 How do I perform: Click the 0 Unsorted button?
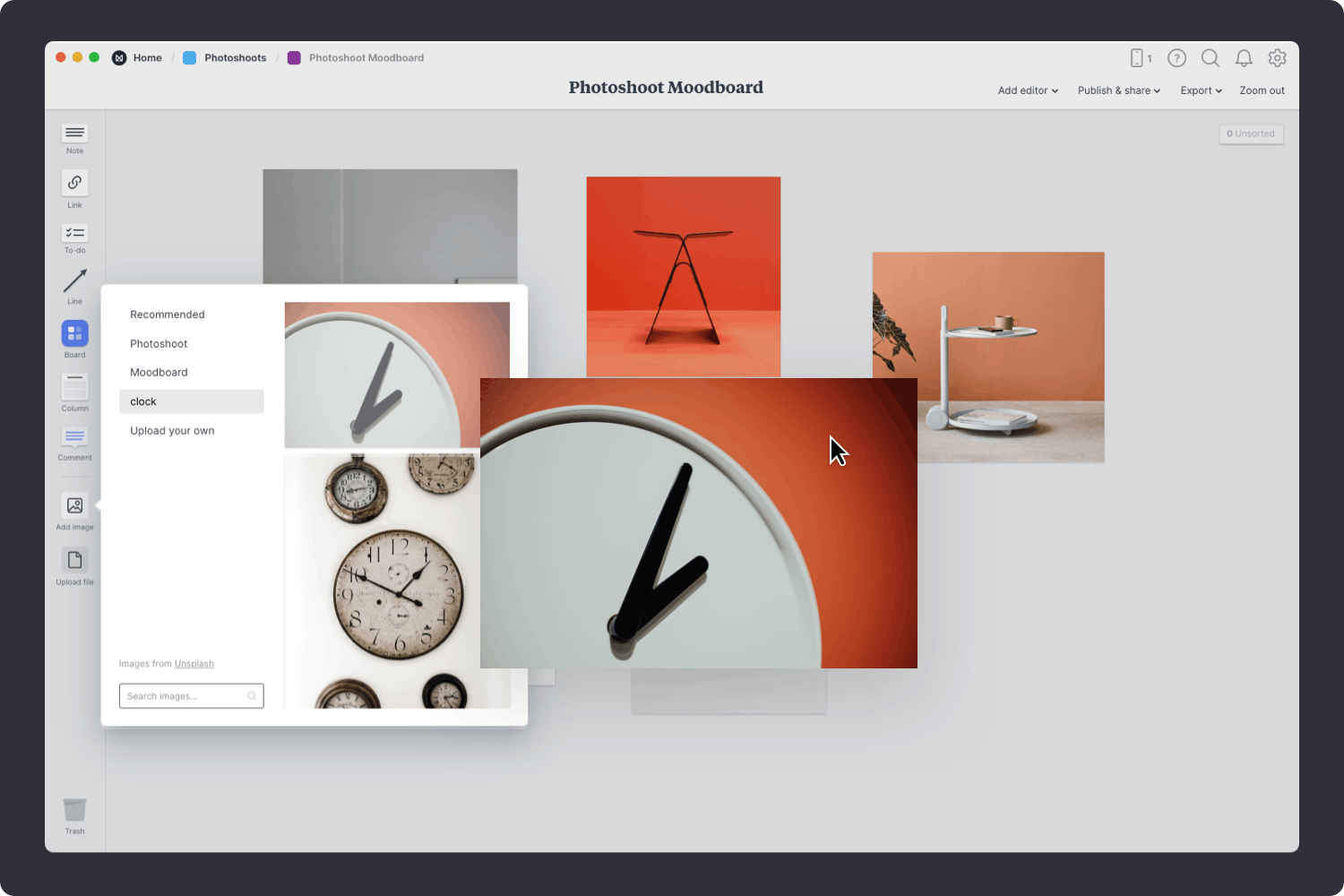point(1251,134)
